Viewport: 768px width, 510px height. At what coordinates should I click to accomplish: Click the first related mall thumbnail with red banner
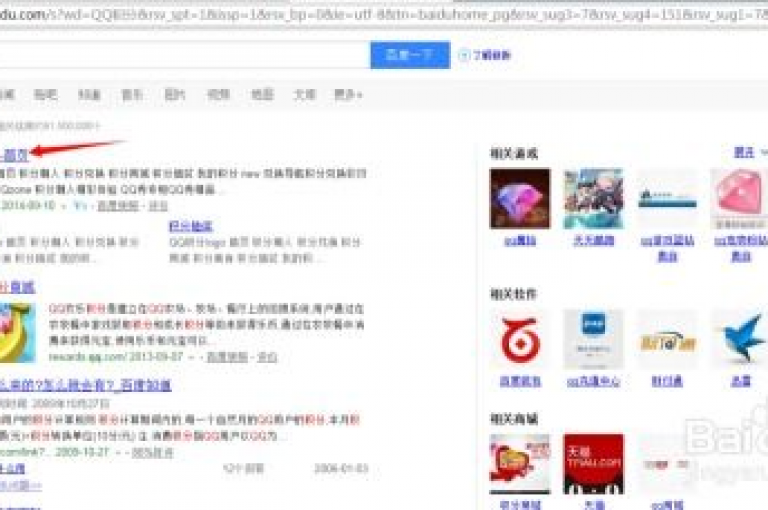pos(520,464)
